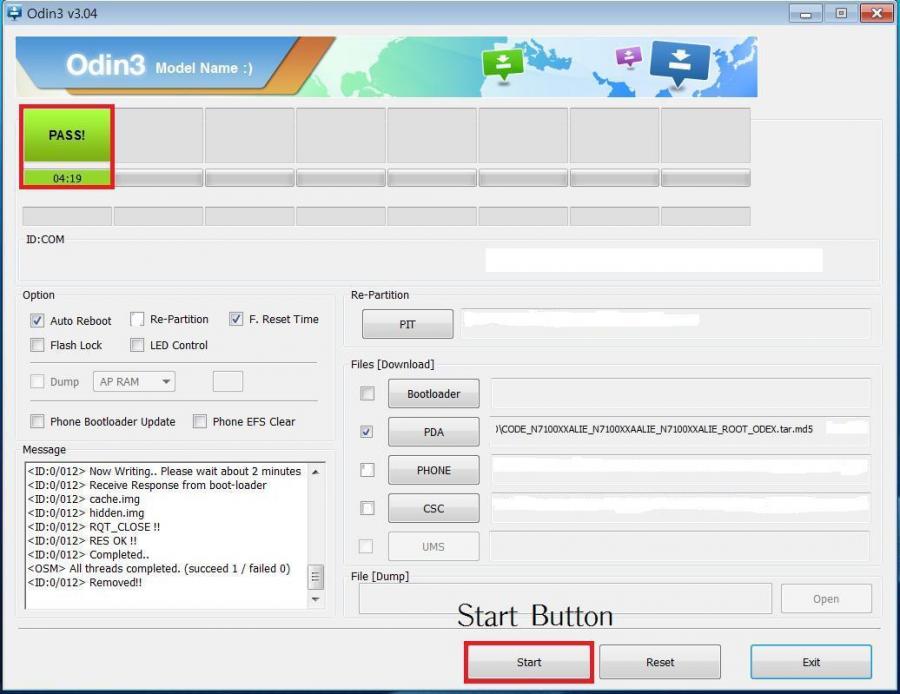Open the AP RAM dropdown

point(134,382)
